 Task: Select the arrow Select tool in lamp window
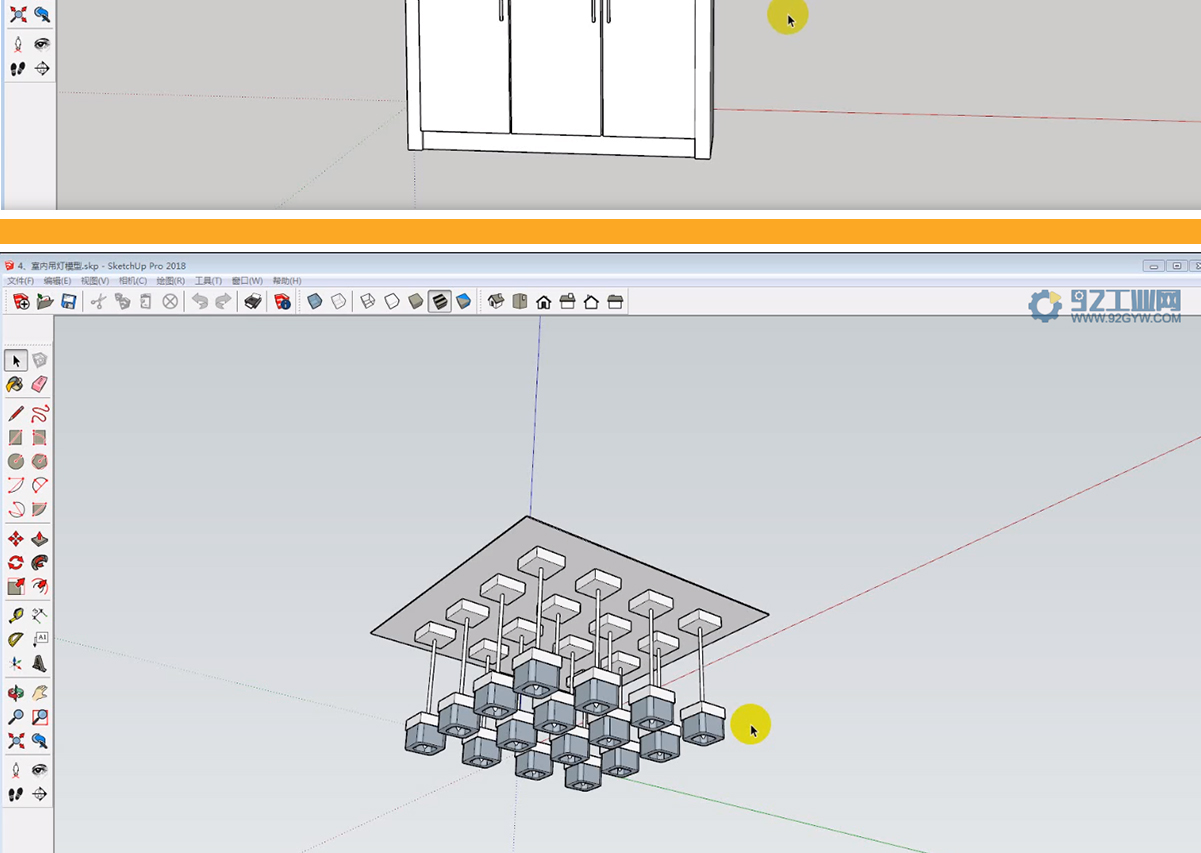[16, 360]
